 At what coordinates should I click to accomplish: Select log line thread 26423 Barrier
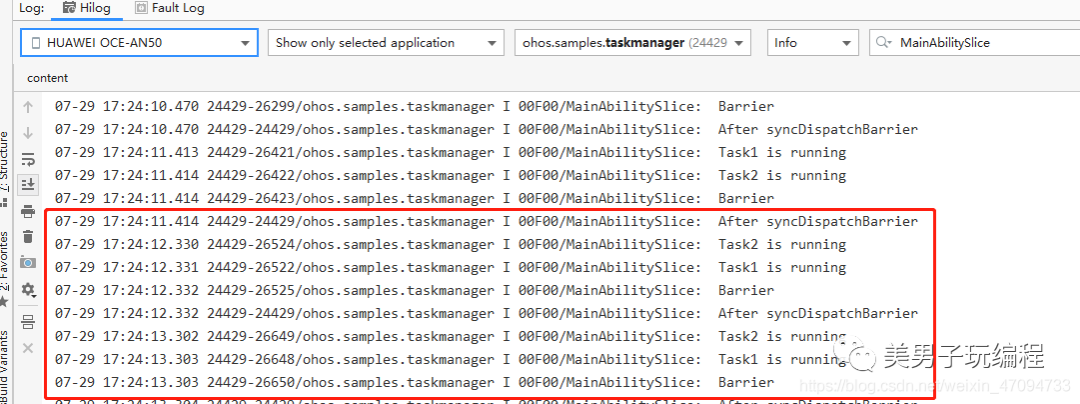(415, 198)
